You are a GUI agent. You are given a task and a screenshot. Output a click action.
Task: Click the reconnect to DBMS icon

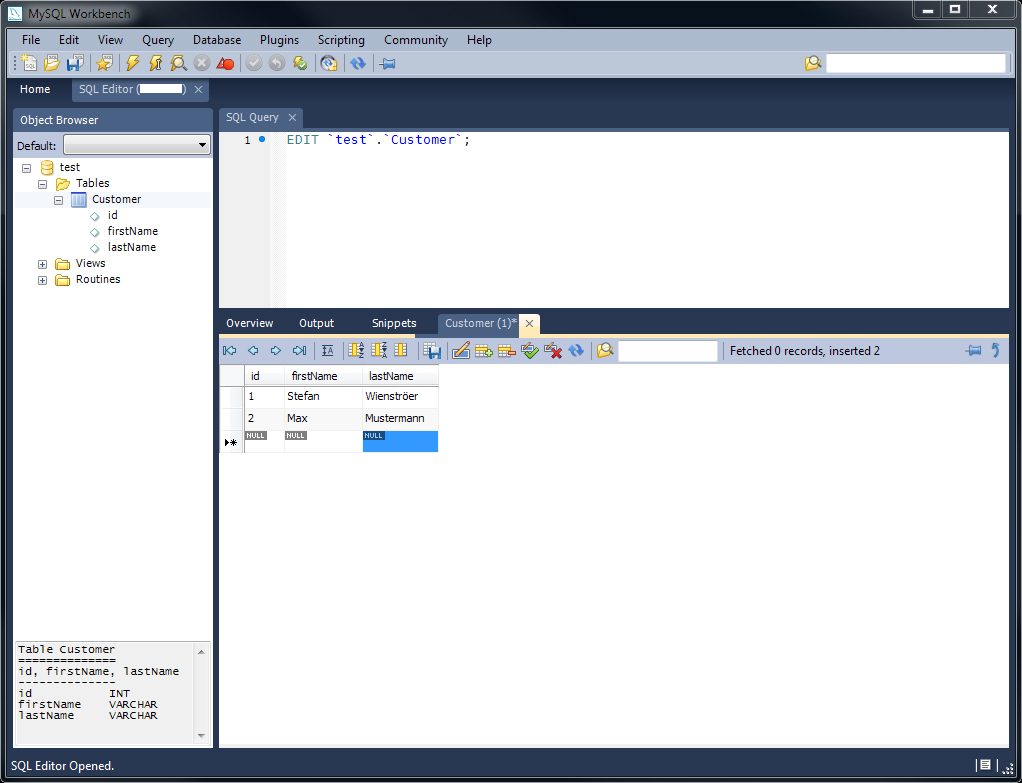pos(329,63)
